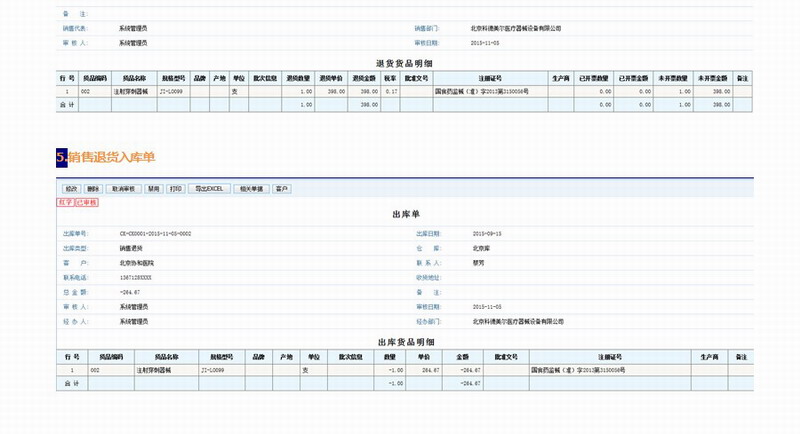The width and height of the screenshot is (800, 434).
Task: Click phone number 13671283XXX field
Action: tap(136, 277)
